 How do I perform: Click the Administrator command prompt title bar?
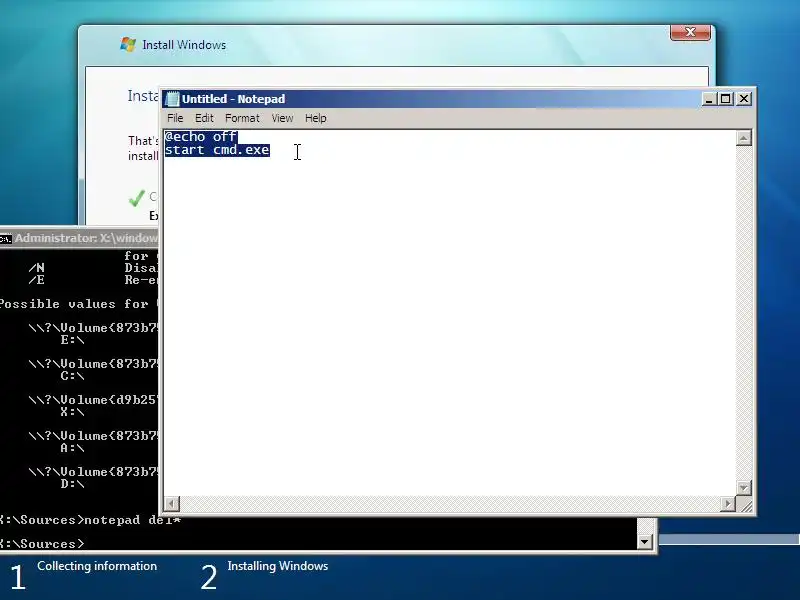(x=79, y=238)
